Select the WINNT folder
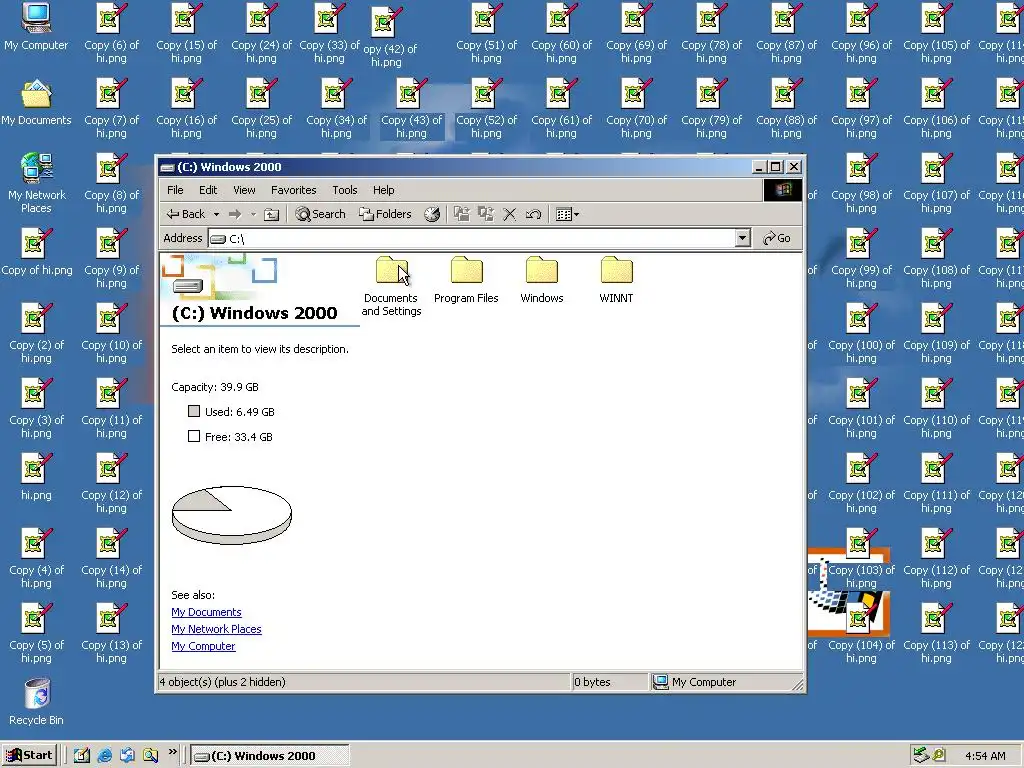Viewport: 1024px width, 768px height. tap(616, 280)
